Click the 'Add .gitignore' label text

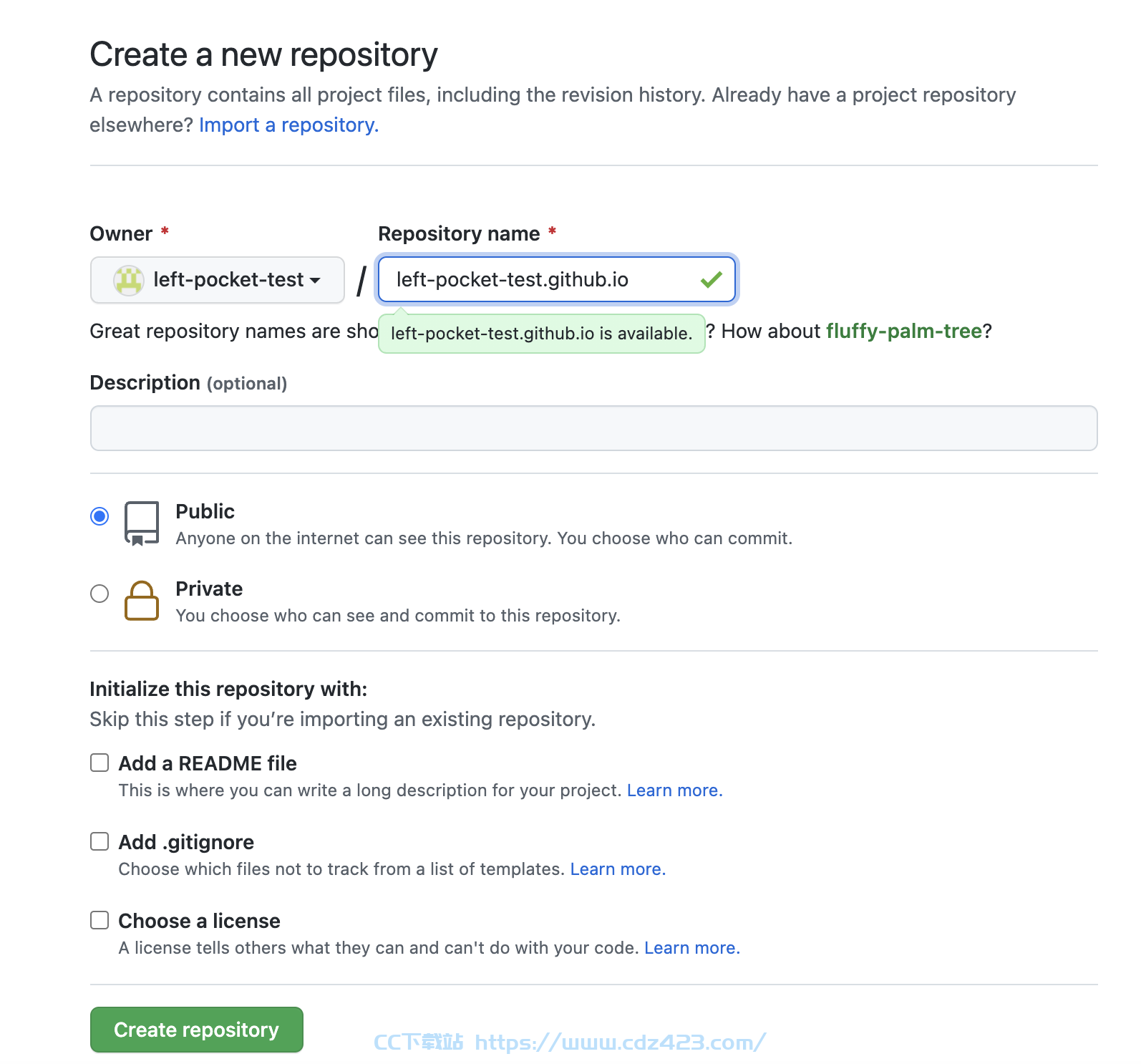186,842
